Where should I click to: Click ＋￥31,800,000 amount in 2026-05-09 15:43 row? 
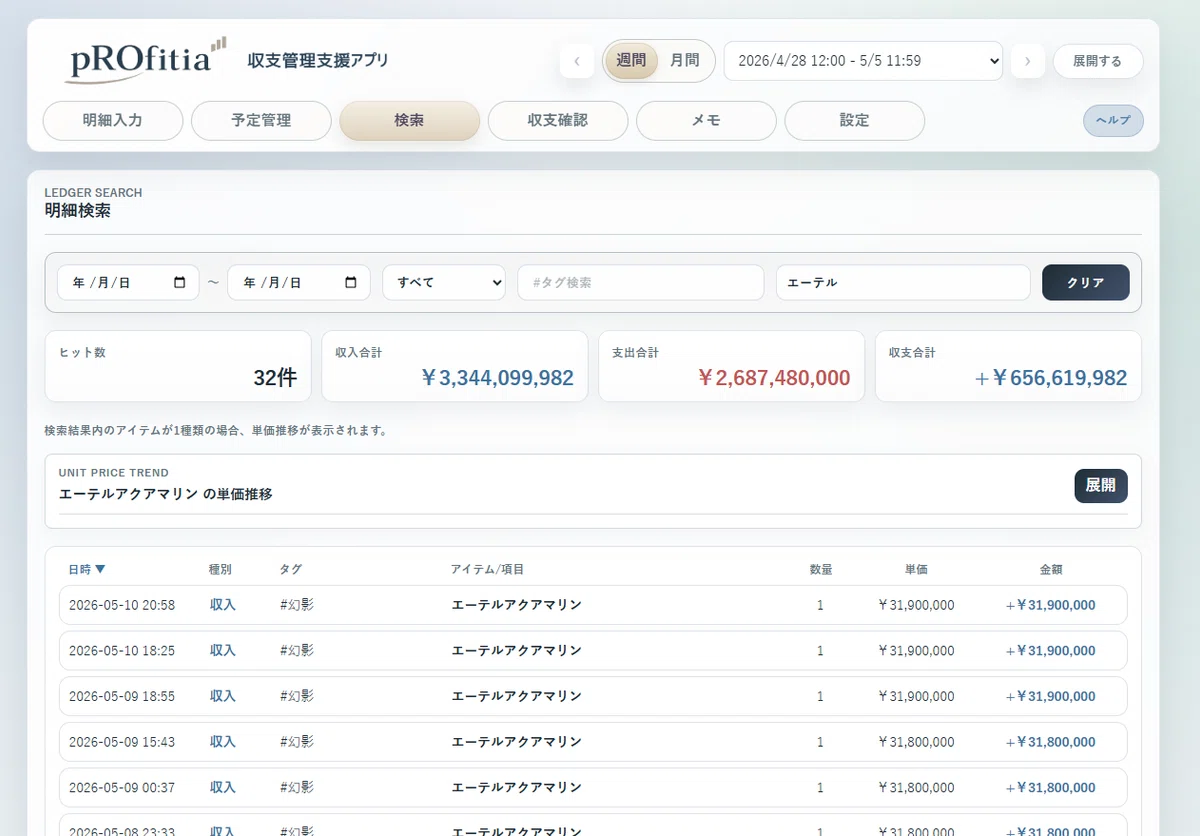pos(1051,742)
